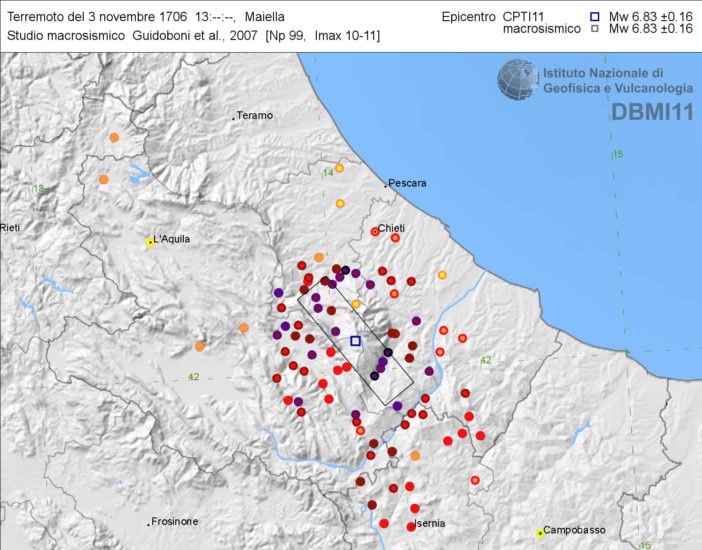Click the Frosinone city label
Image resolution: width=702 pixels, height=550 pixels.
pos(176,522)
